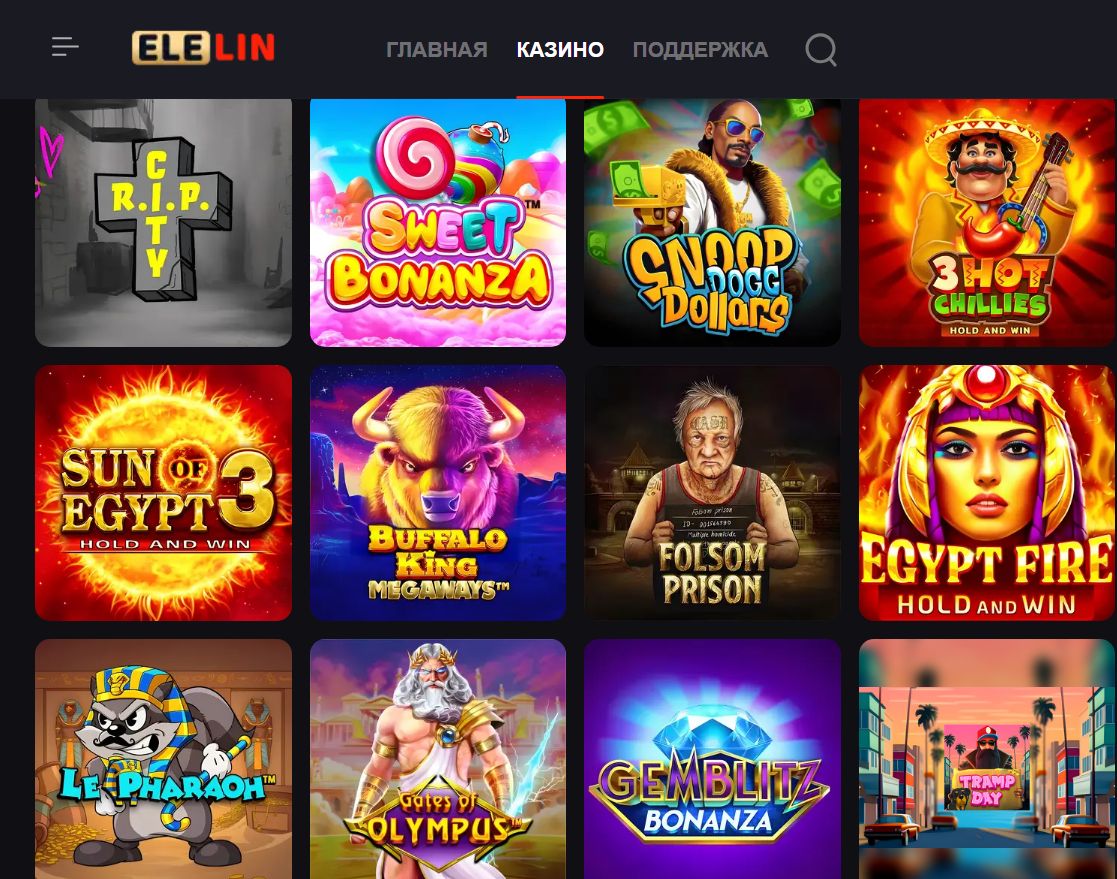The width and height of the screenshot is (1117, 879).
Task: Click the ELELIN logo
Action: tap(203, 48)
